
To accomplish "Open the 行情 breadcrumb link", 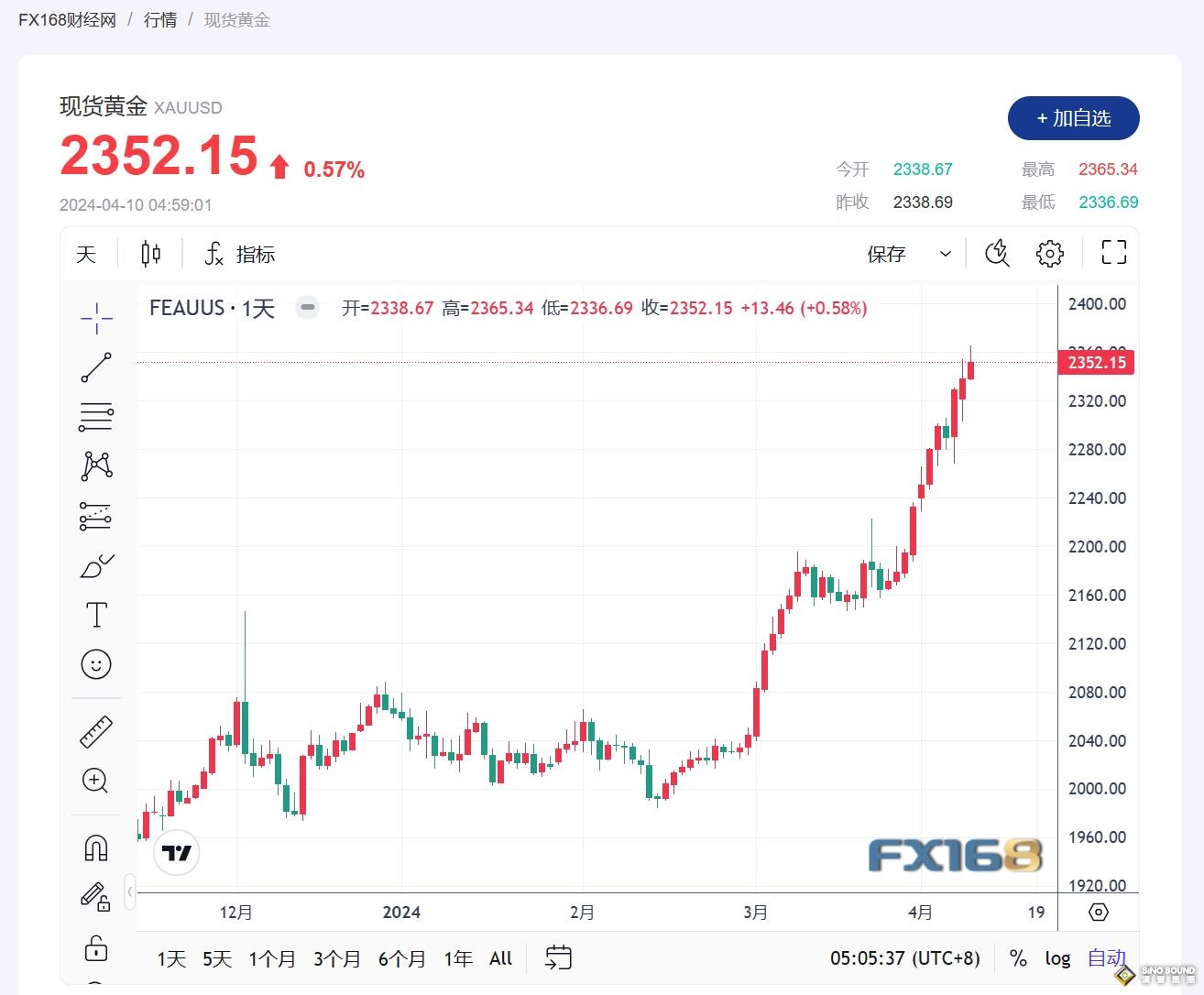I will pos(160,20).
